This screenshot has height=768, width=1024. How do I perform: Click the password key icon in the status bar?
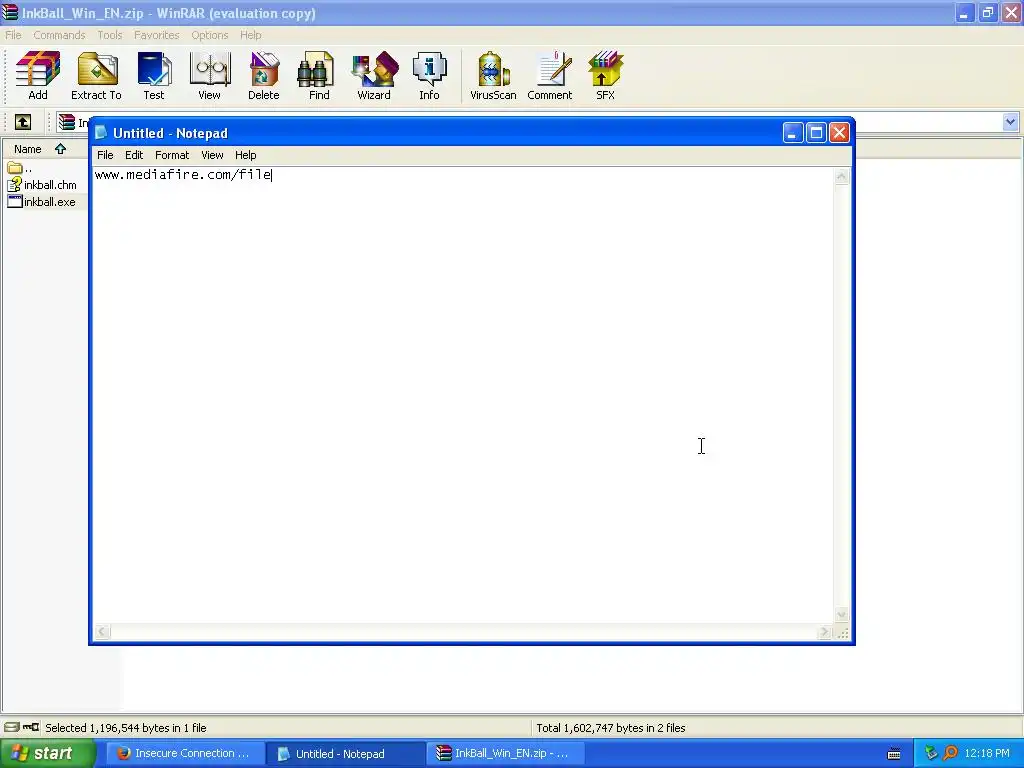pyautogui.click(x=31, y=727)
